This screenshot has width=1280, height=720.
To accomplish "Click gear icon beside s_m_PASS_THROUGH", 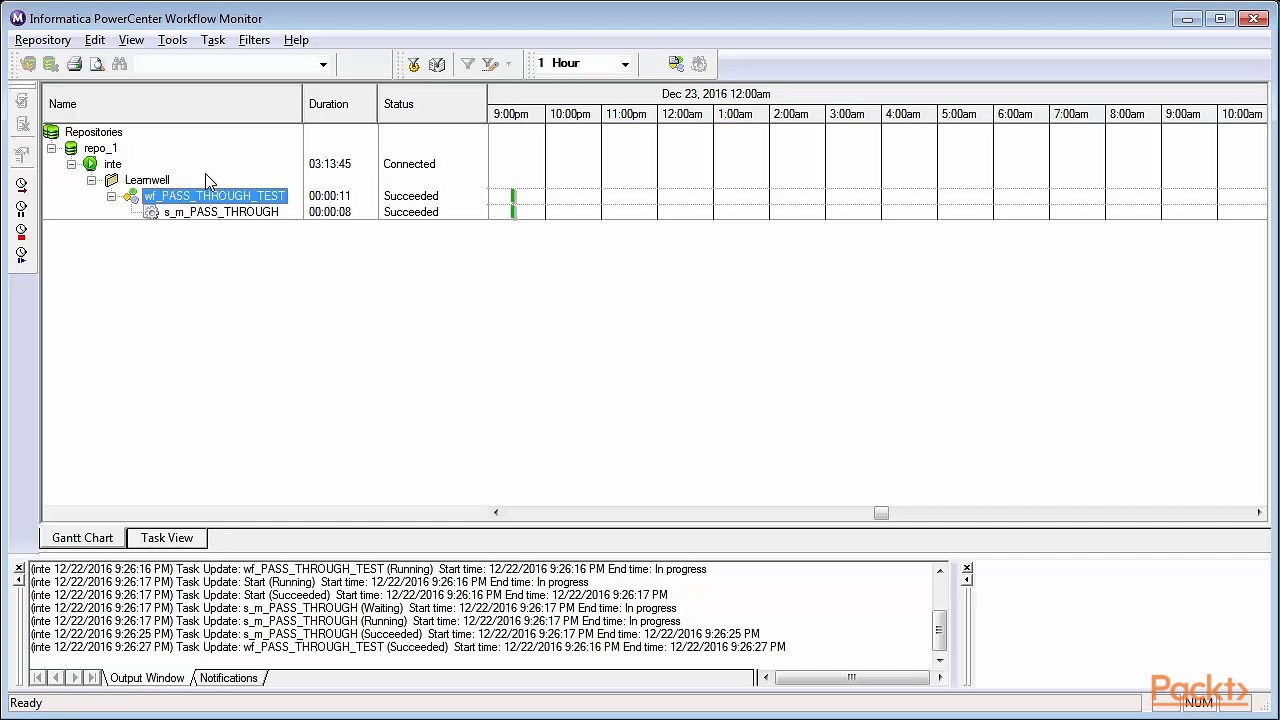I will coord(151,212).
